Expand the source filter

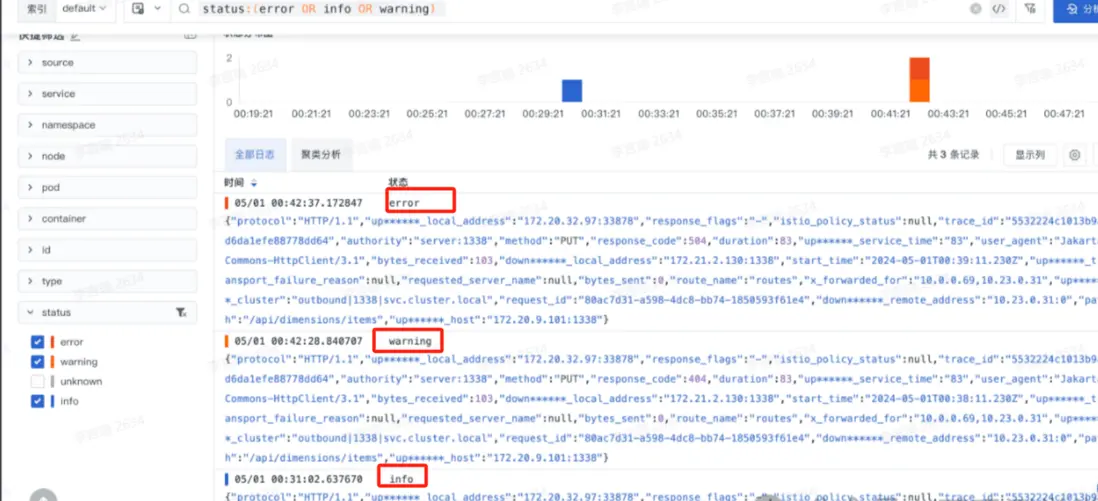click(107, 62)
